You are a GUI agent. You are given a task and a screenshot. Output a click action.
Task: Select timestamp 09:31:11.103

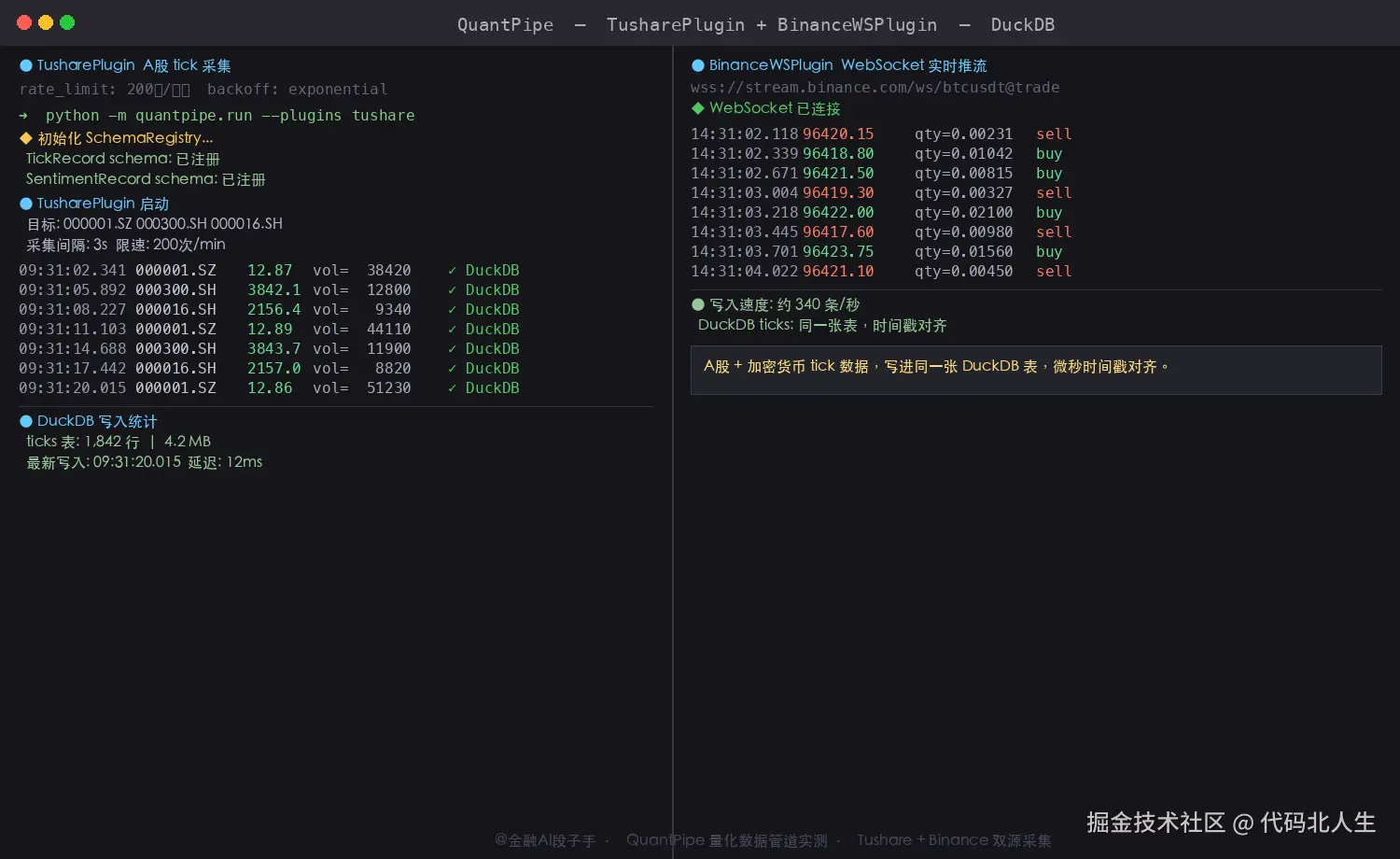coord(72,330)
